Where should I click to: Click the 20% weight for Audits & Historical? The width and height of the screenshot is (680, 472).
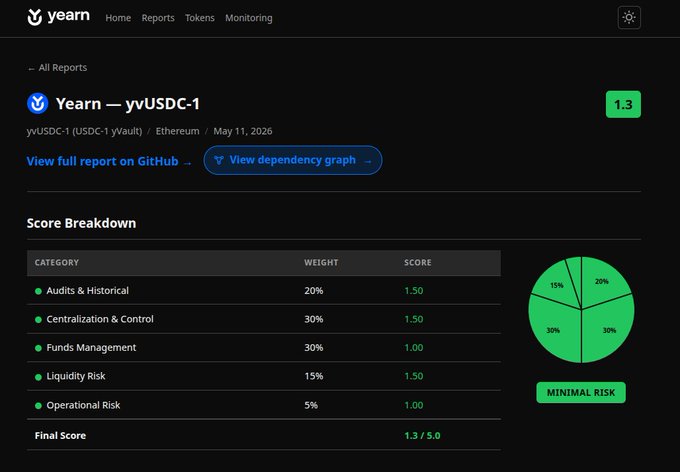(x=314, y=291)
